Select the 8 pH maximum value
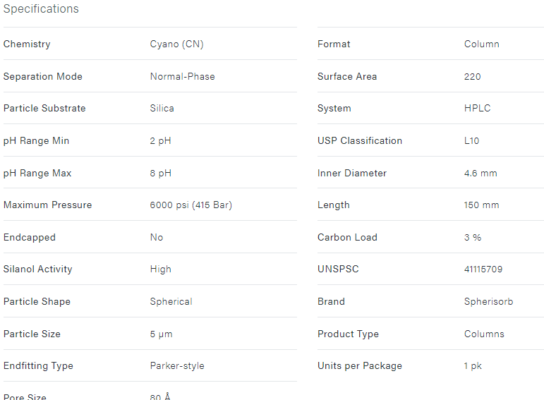 point(160,173)
